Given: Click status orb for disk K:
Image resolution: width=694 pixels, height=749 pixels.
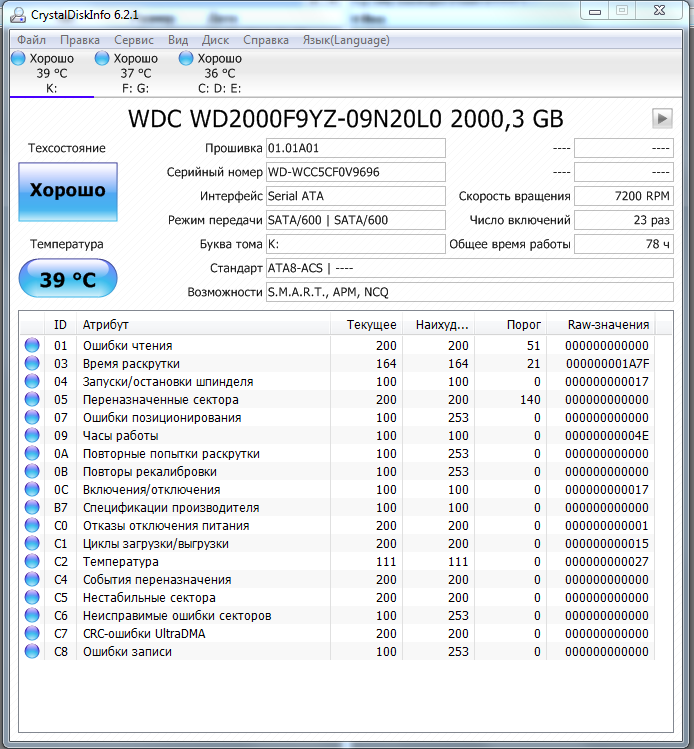Looking at the screenshot, I should click(x=19, y=59).
